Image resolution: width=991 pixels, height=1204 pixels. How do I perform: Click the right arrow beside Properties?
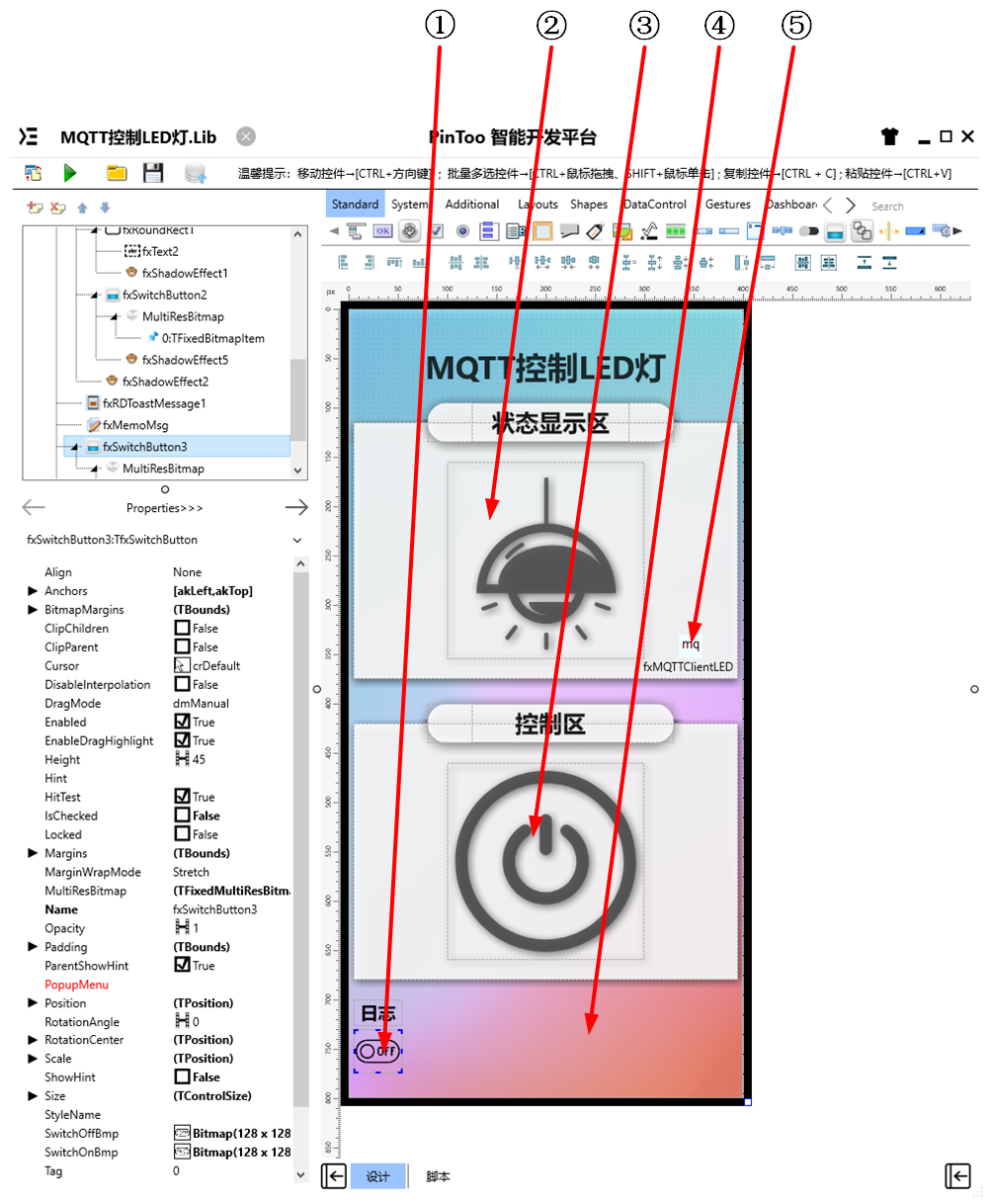[x=296, y=507]
